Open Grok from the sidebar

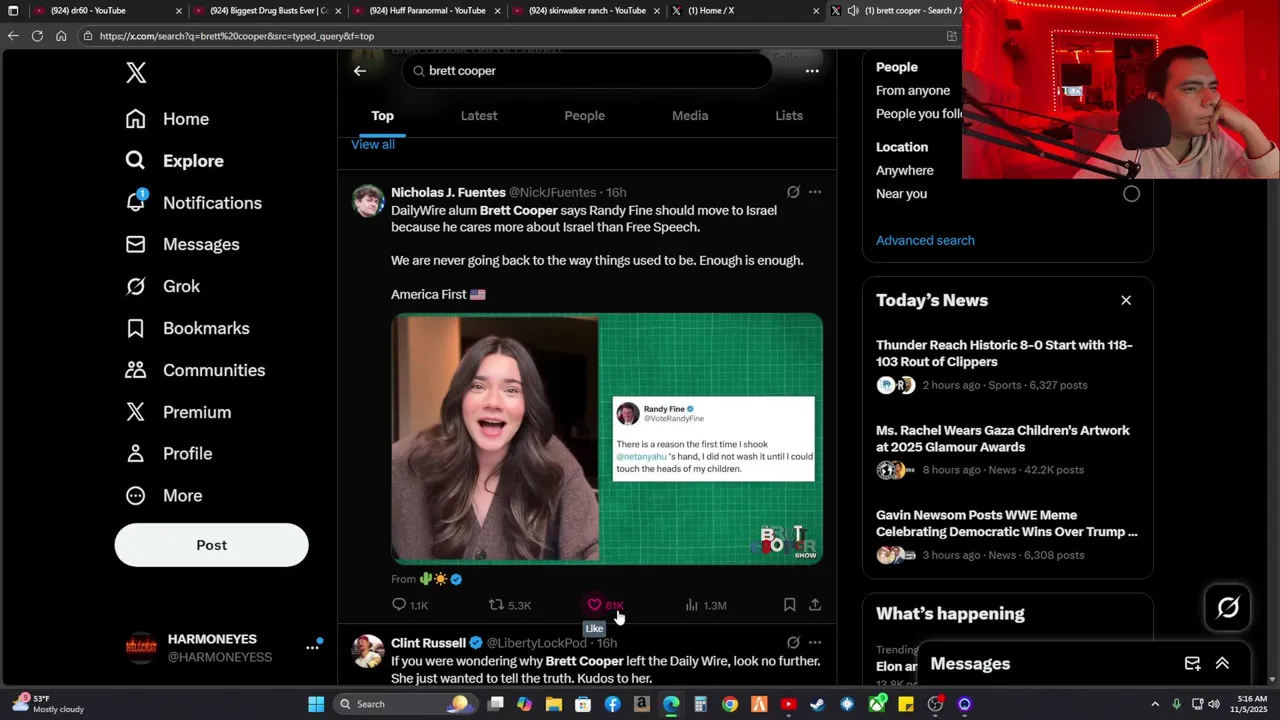click(162, 287)
